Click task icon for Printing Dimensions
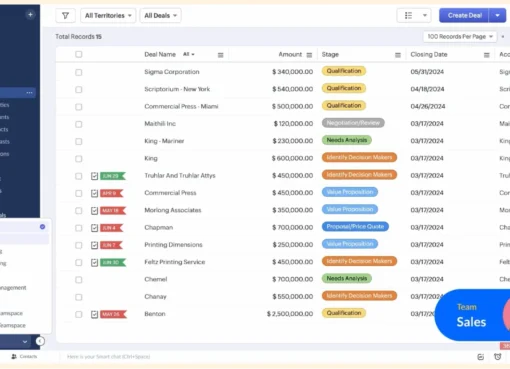The height and width of the screenshot is (369, 510). click(x=94, y=245)
